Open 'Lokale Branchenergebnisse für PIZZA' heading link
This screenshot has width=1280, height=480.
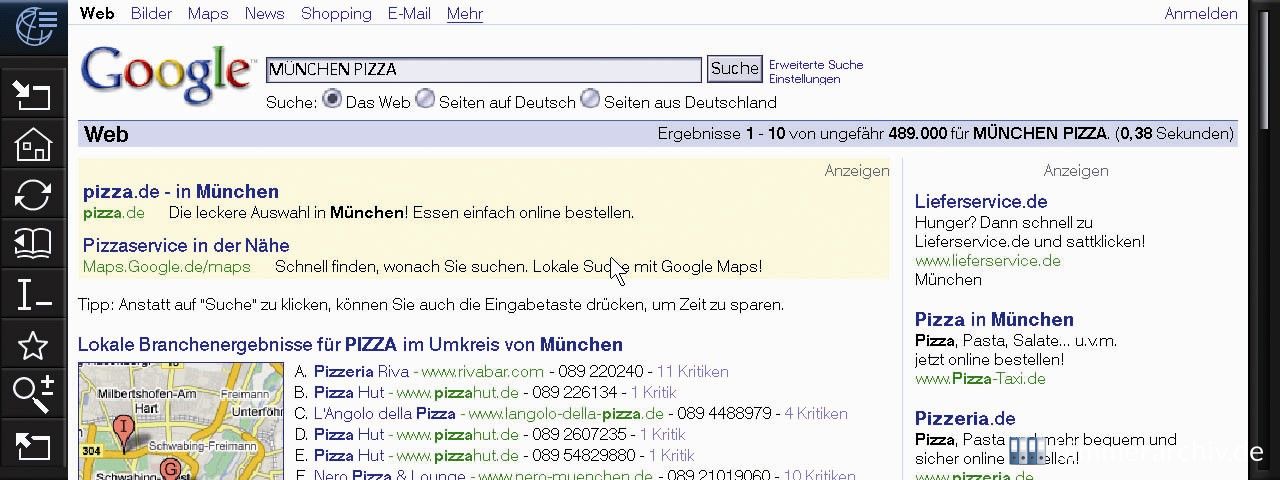click(350, 344)
